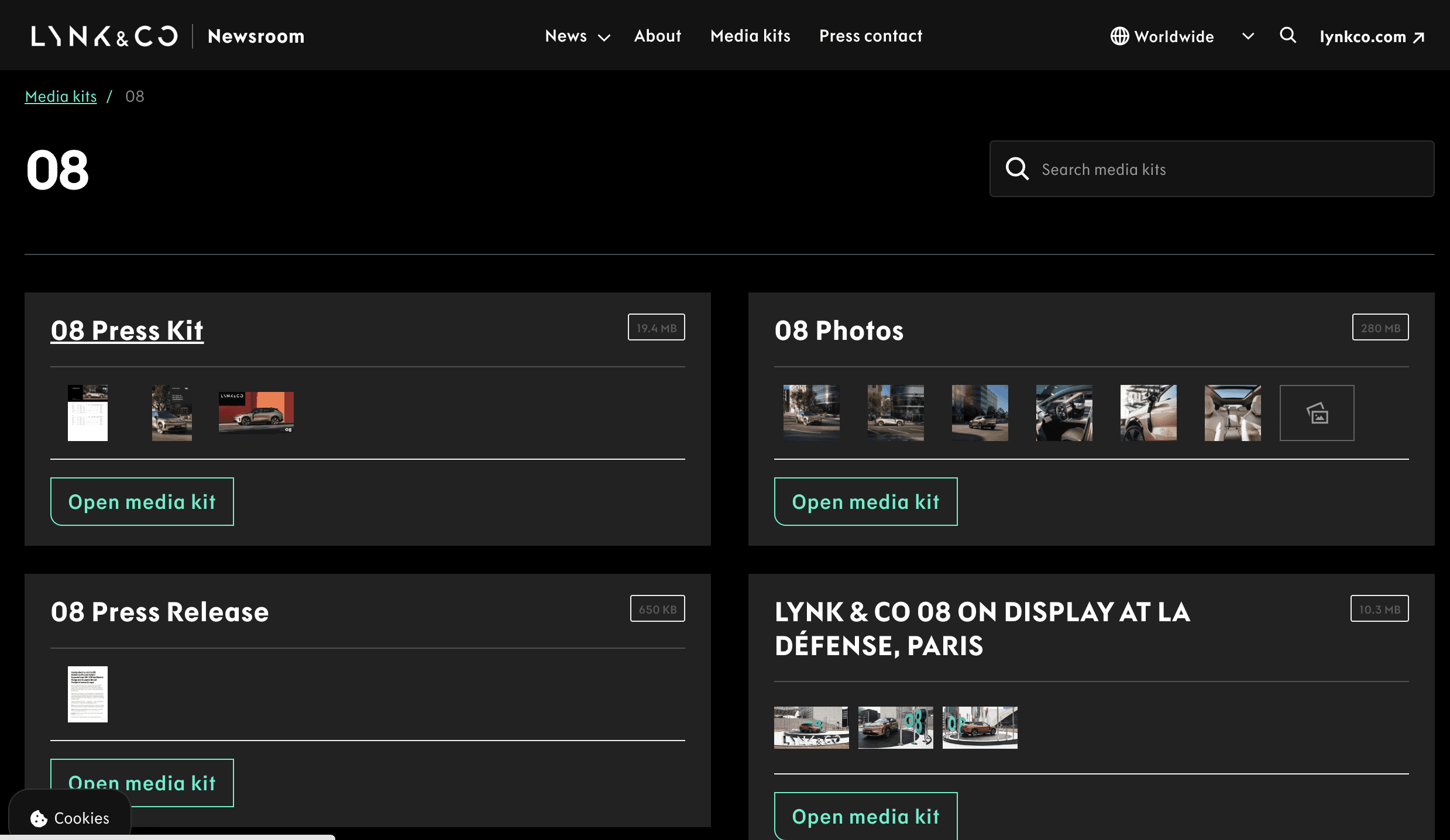The width and height of the screenshot is (1450, 840).
Task: Go to the About page
Action: click(658, 36)
